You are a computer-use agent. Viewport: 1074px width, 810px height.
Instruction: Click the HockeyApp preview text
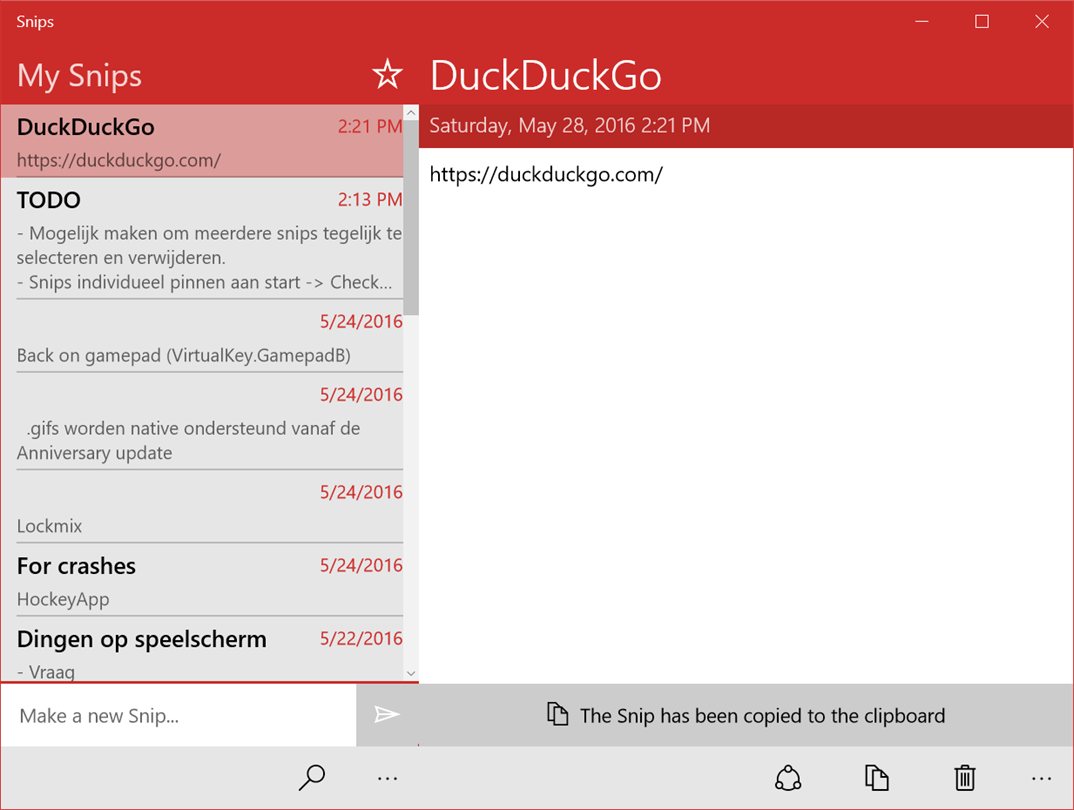63,599
